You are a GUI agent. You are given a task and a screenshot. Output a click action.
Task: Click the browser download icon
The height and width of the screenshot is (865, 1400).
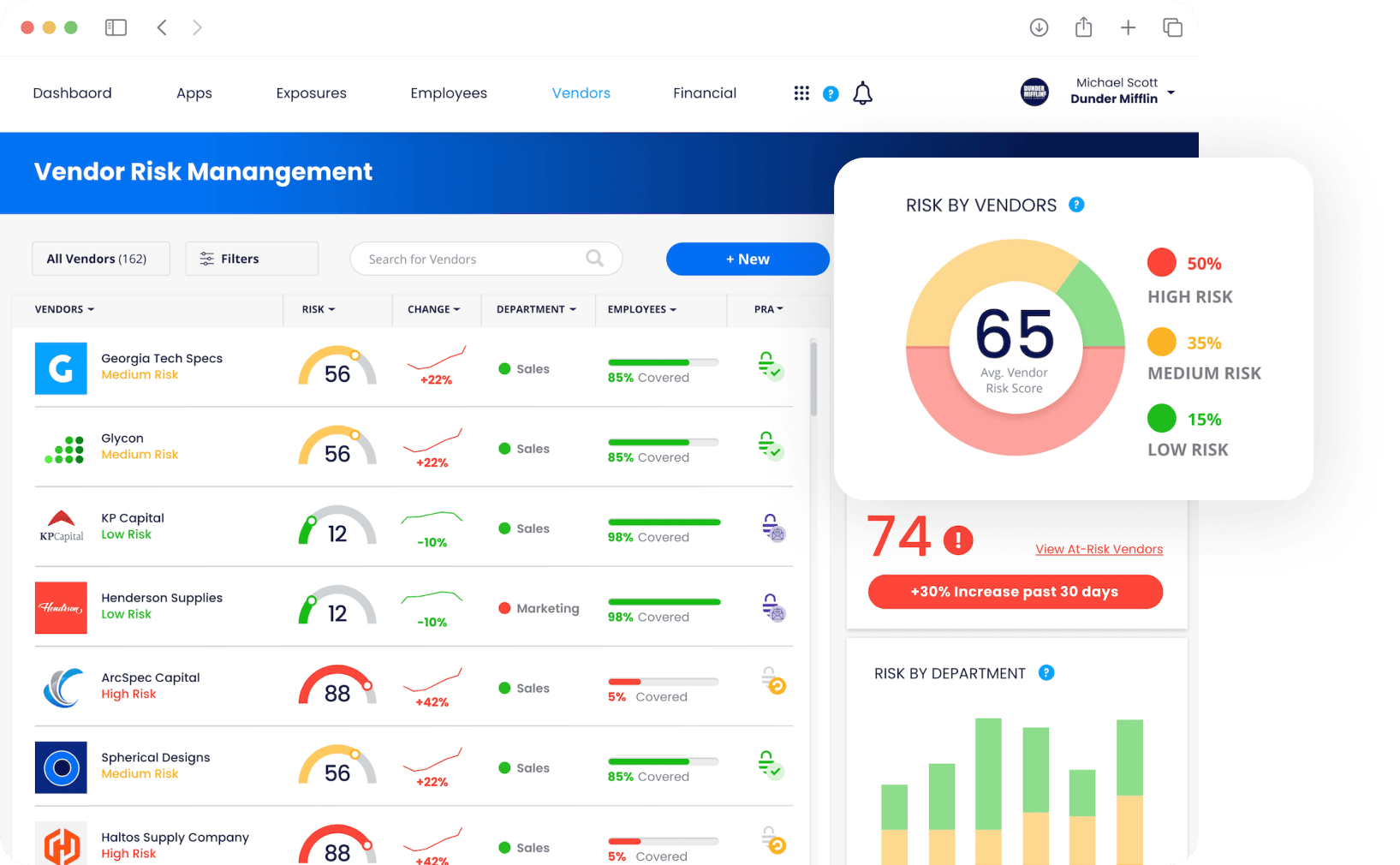point(1039,27)
